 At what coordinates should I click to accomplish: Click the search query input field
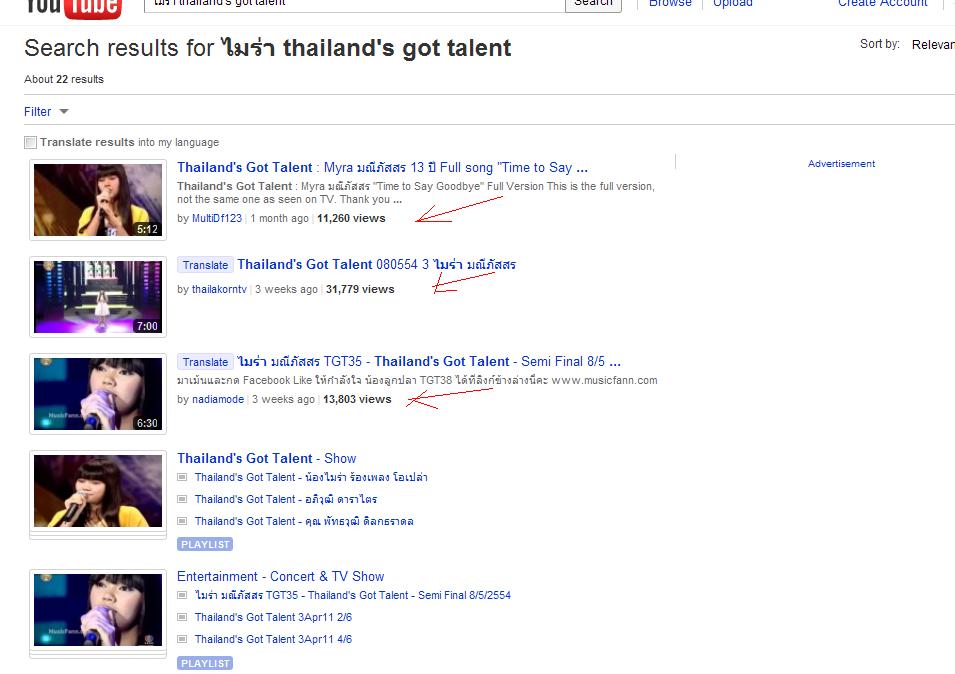[354, 5]
